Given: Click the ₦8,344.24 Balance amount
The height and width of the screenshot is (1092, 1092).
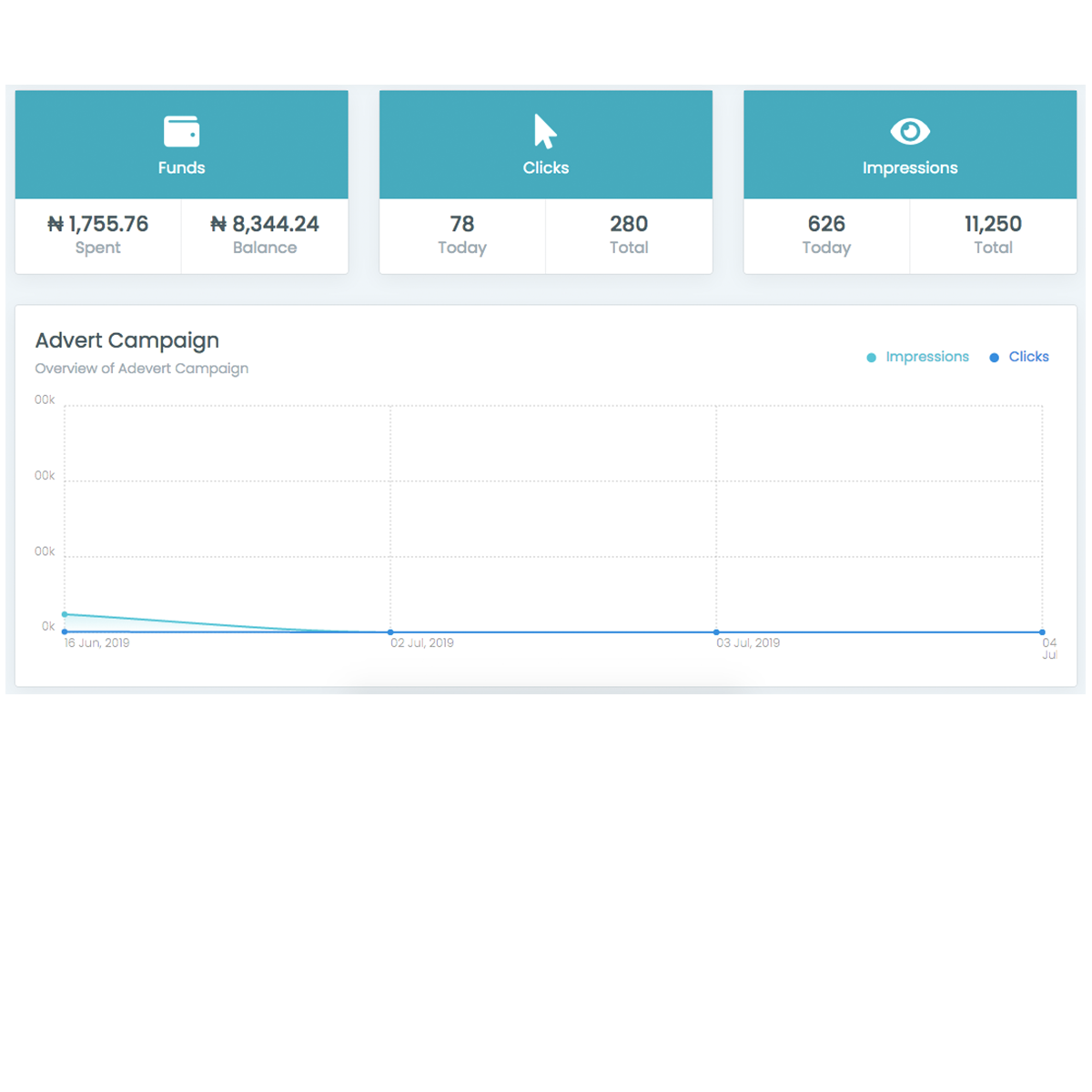Looking at the screenshot, I should (265, 224).
